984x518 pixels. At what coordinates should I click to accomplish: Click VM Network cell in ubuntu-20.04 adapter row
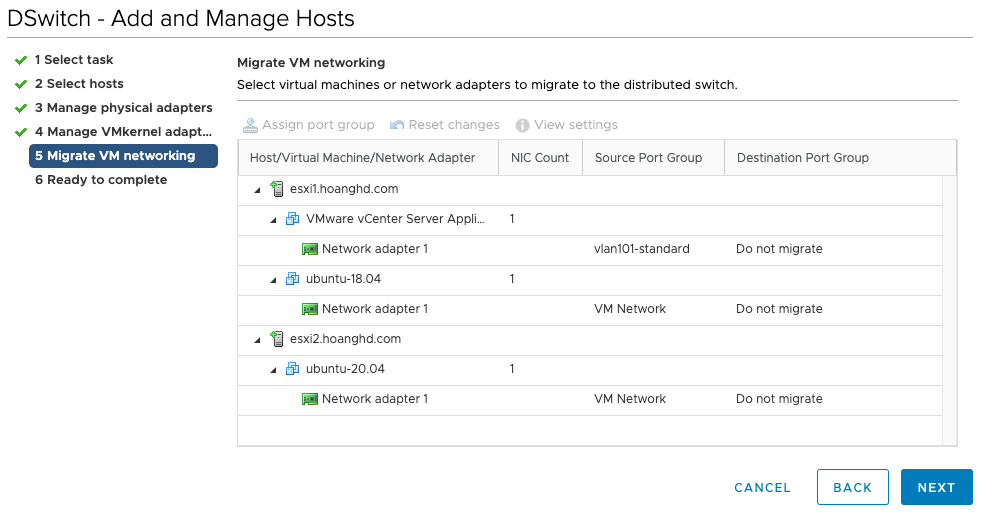pos(630,399)
